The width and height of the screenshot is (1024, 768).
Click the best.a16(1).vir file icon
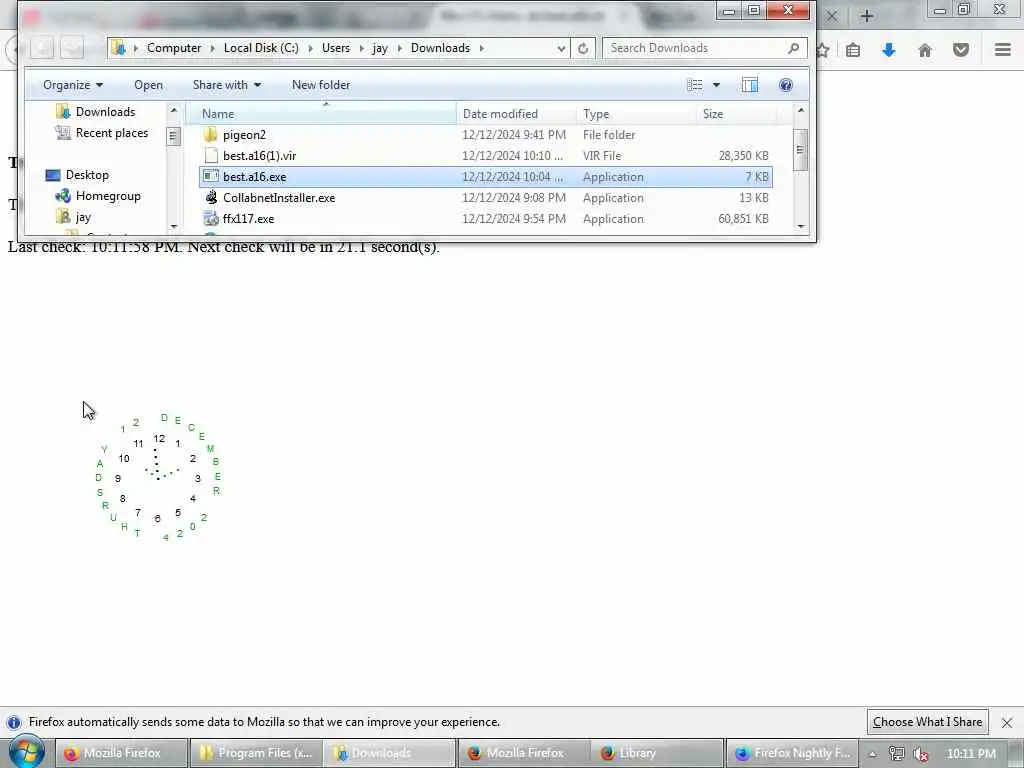click(x=210, y=155)
